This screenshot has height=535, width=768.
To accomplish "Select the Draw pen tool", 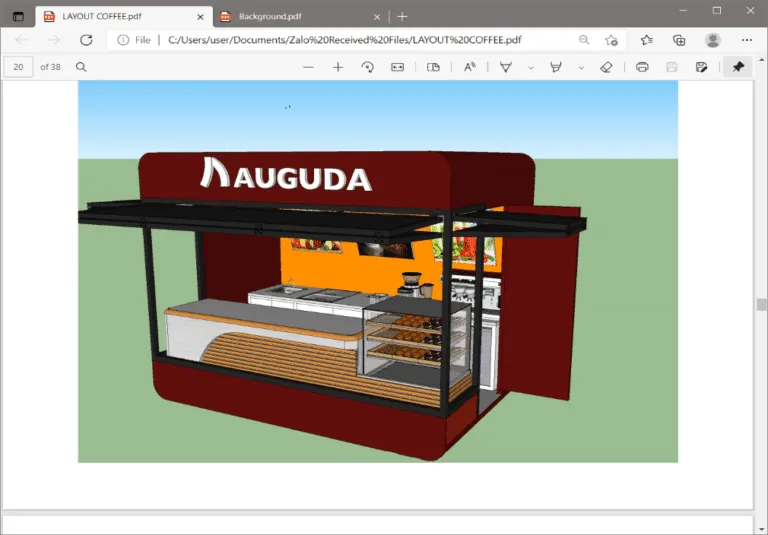I will [x=506, y=67].
